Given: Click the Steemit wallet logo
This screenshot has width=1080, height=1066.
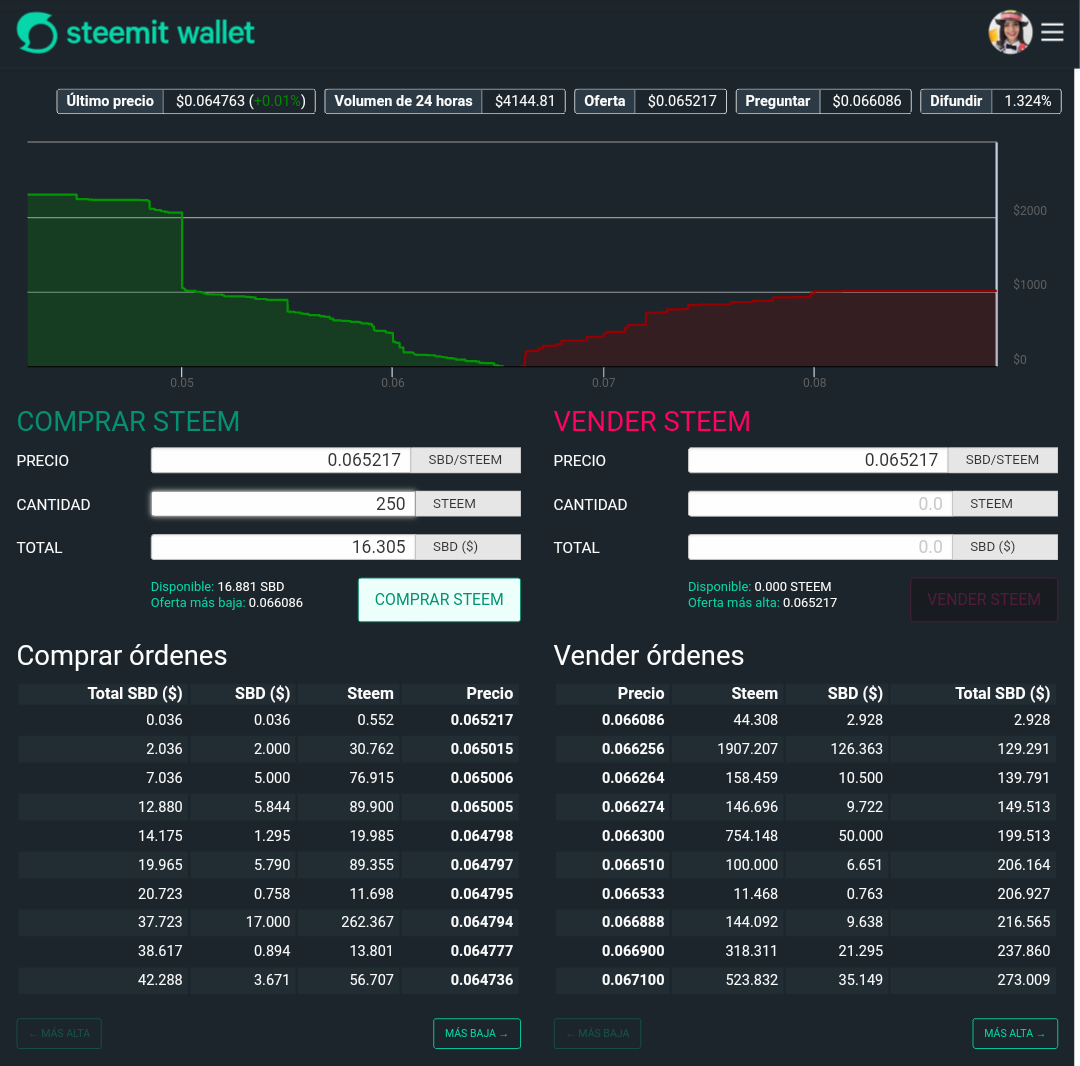Looking at the screenshot, I should (x=136, y=32).
